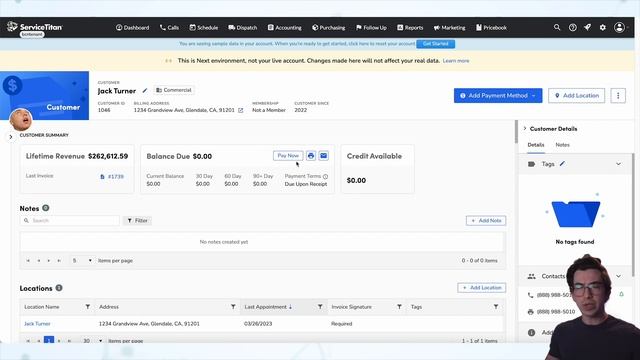
Task: Click Lifetime Revenue '$262,612.59' value
Action: click(108, 156)
